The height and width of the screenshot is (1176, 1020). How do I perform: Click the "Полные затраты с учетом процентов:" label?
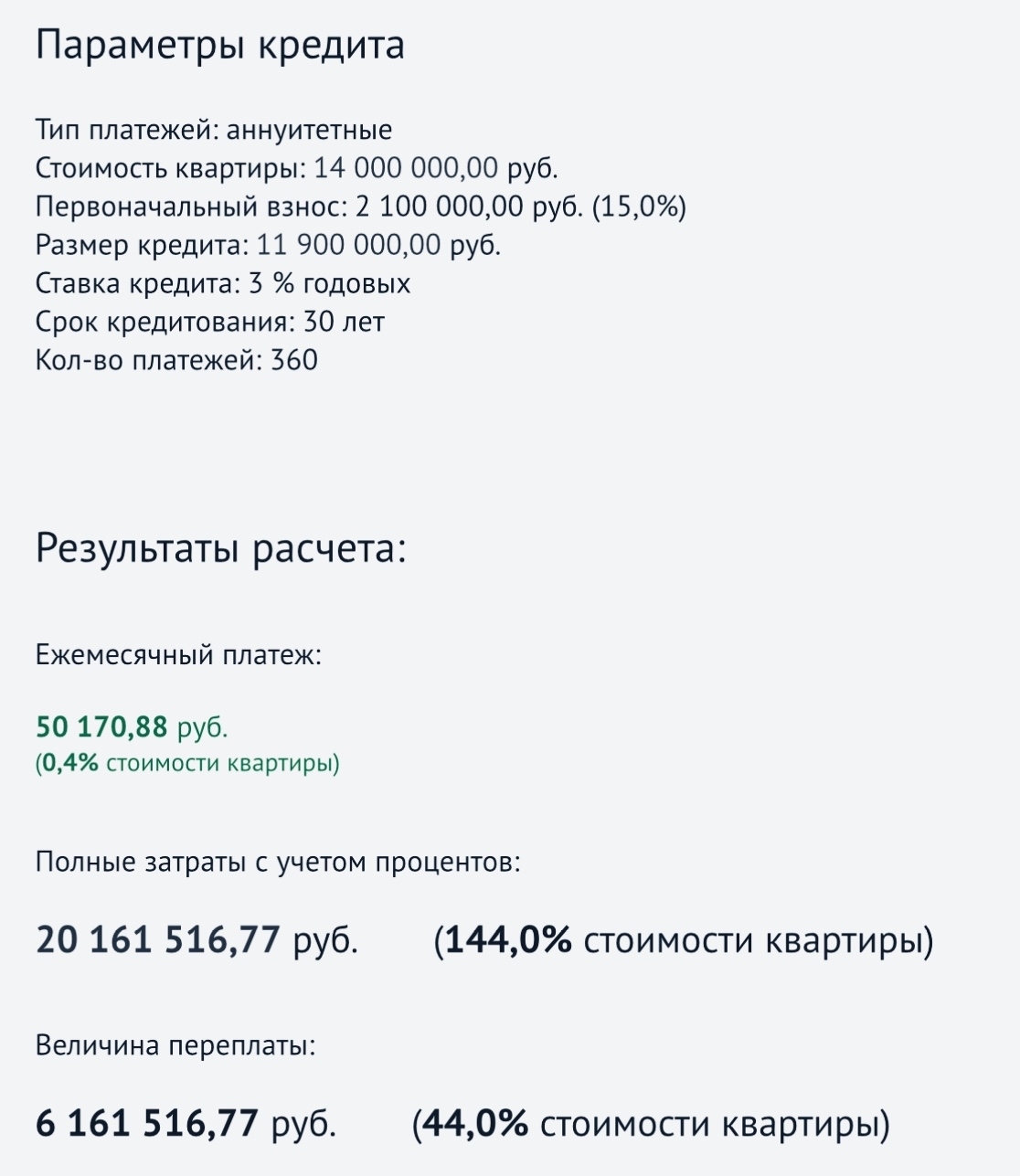pyautogui.click(x=278, y=862)
